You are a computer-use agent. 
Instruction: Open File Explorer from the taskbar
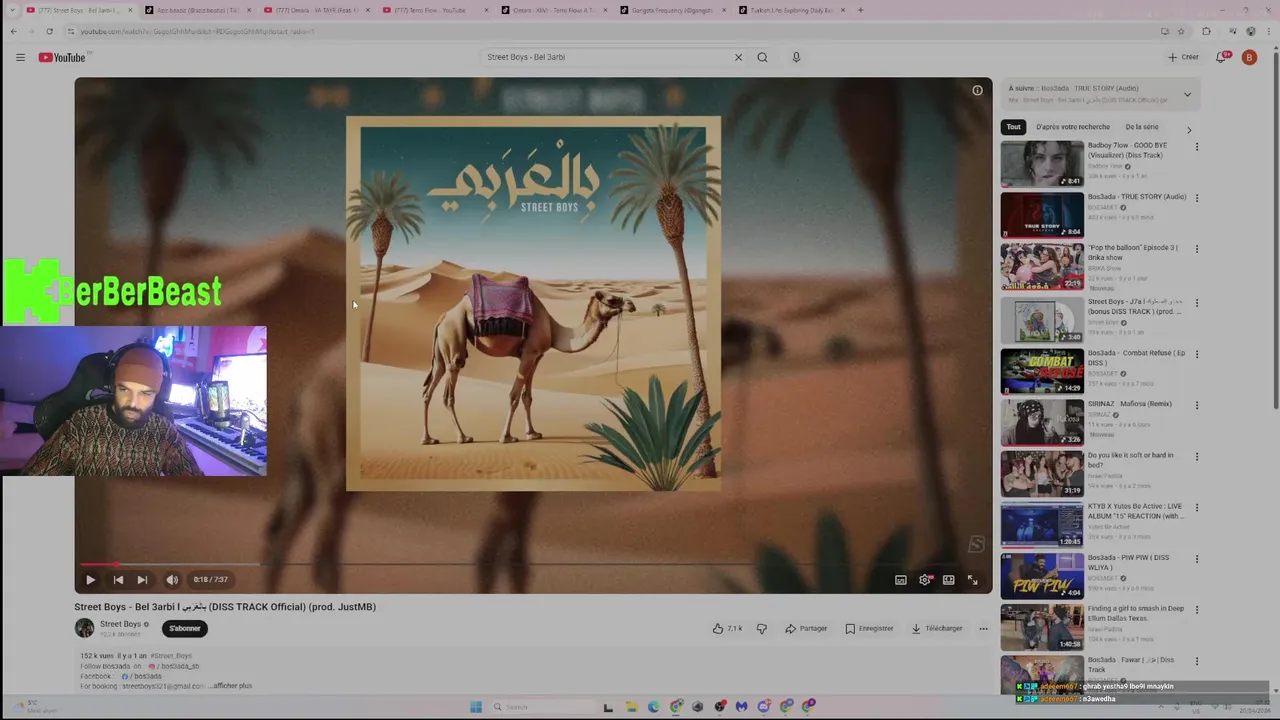click(x=631, y=707)
